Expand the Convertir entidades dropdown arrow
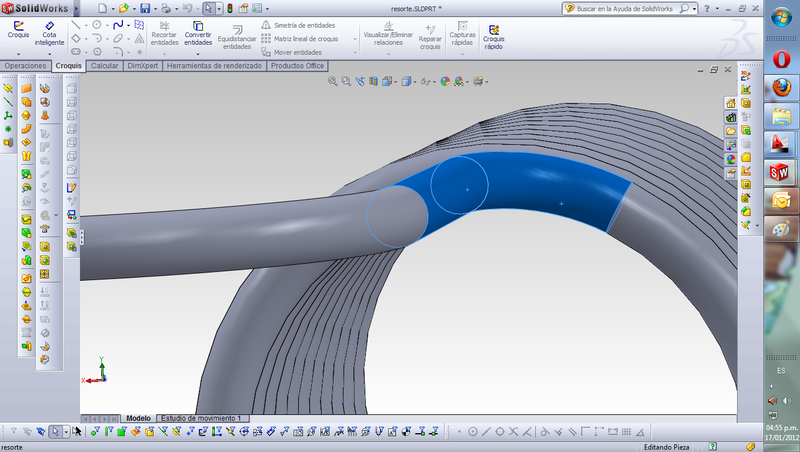800x452 pixels. point(198,53)
